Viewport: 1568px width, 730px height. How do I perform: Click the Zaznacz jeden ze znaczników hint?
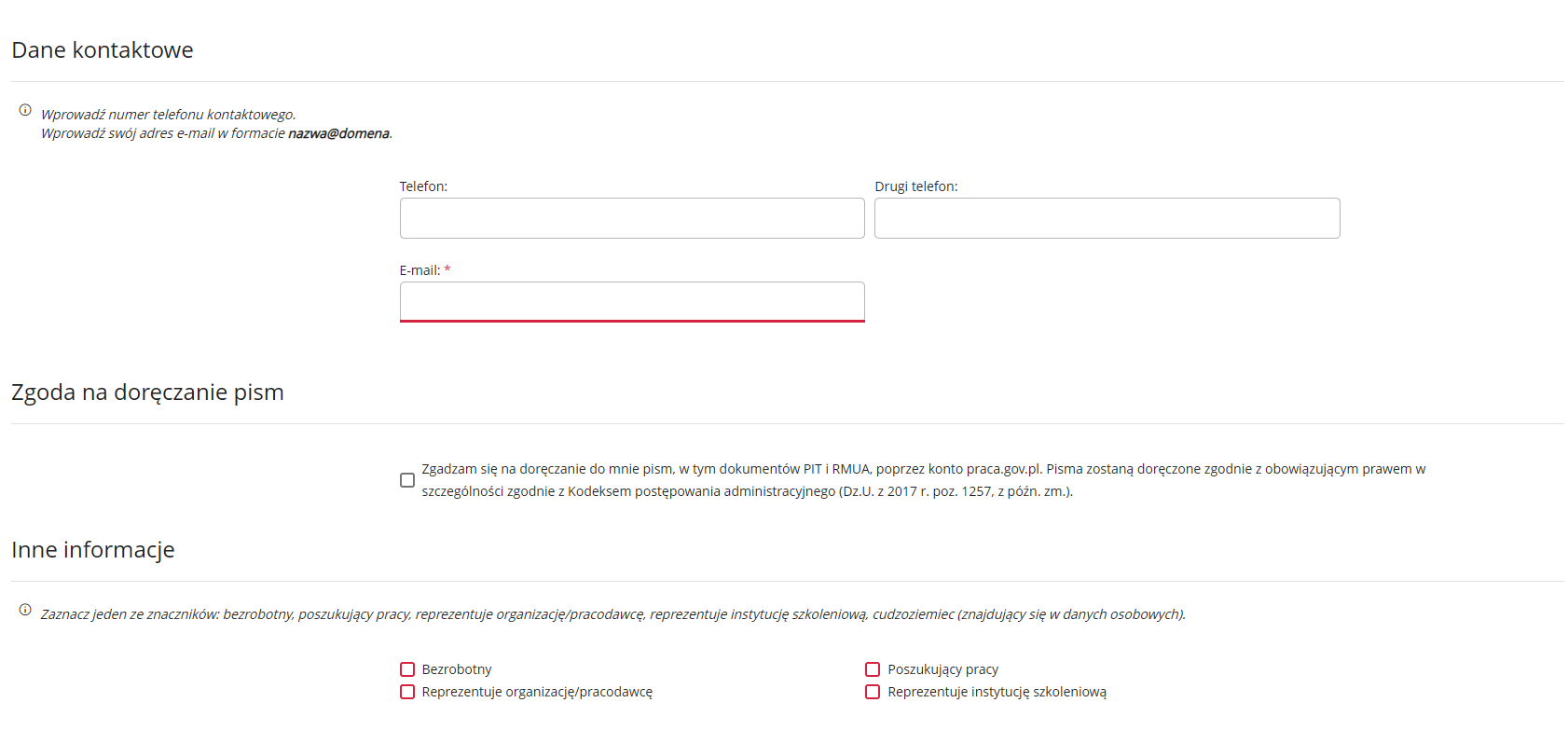[x=612, y=614]
